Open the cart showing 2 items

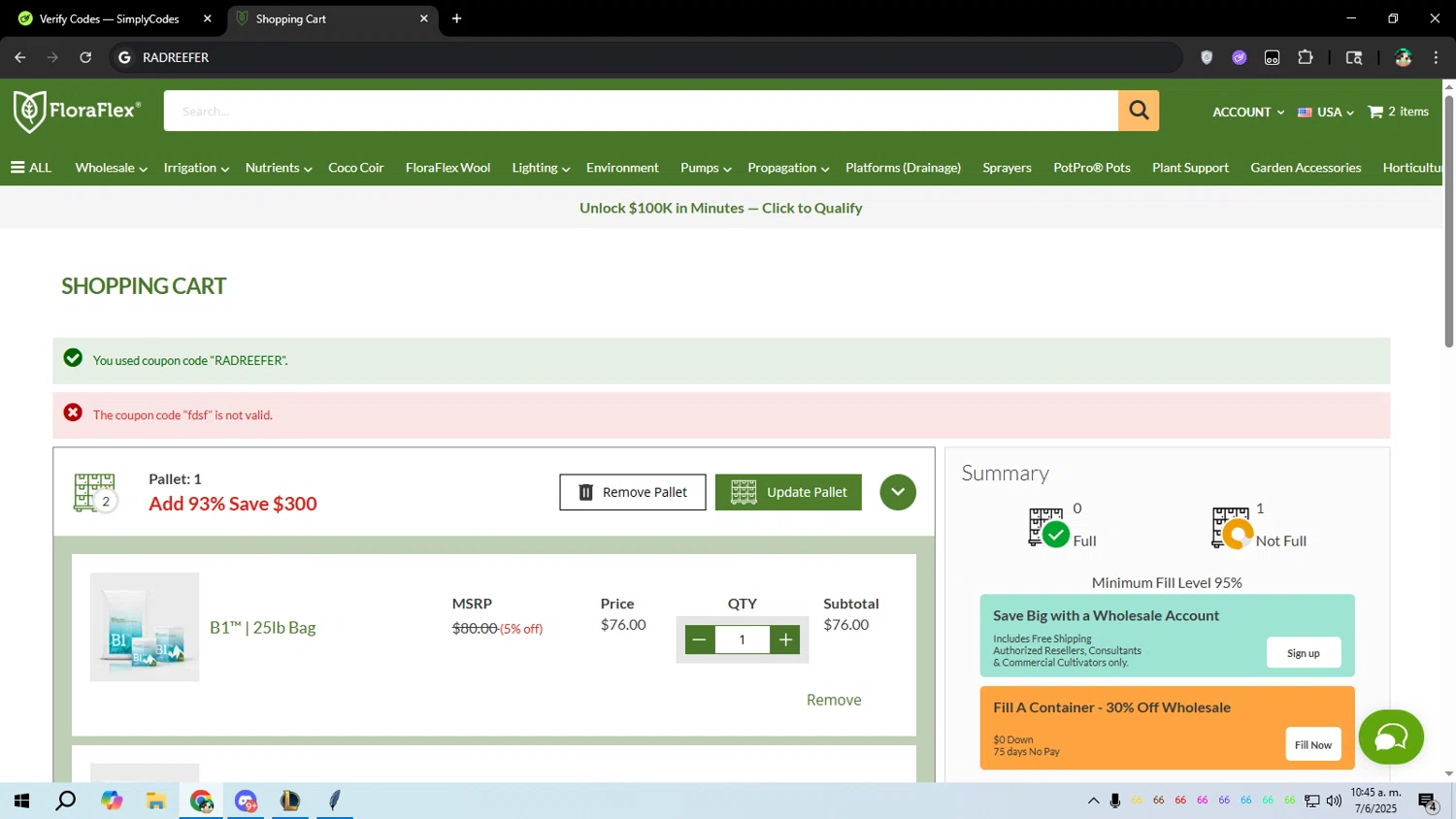click(1398, 112)
